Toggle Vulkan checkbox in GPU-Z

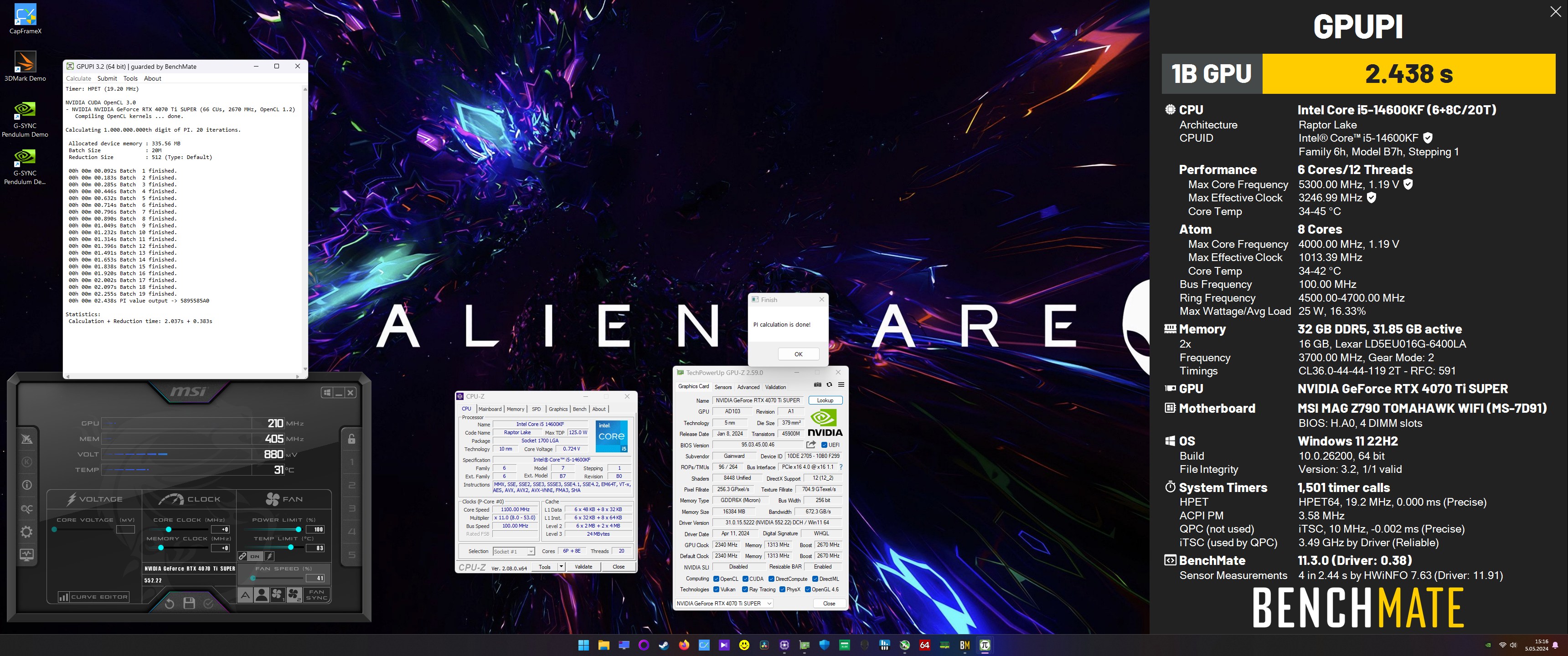pyautogui.click(x=717, y=589)
